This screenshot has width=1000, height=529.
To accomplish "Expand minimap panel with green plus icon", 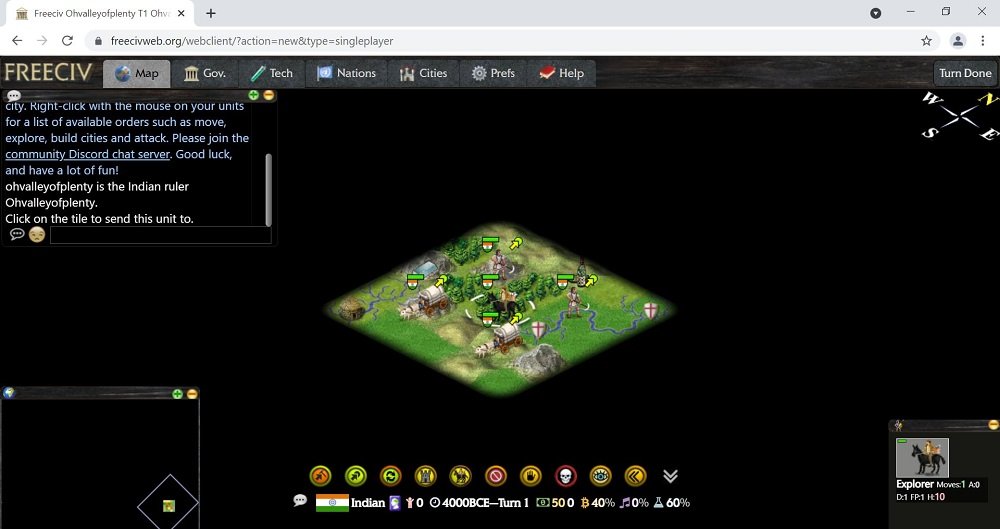I will [177, 394].
